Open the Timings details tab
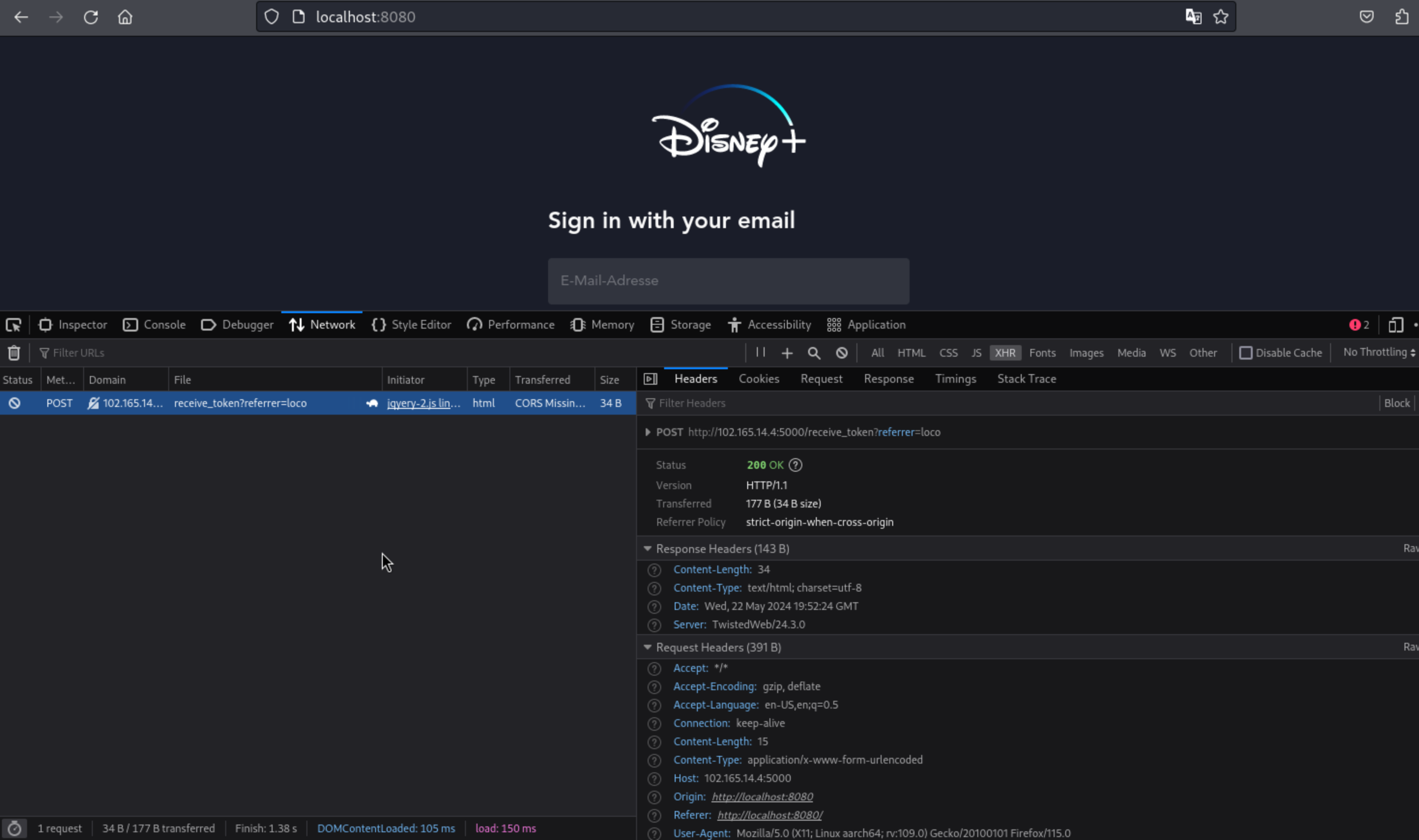 point(956,379)
